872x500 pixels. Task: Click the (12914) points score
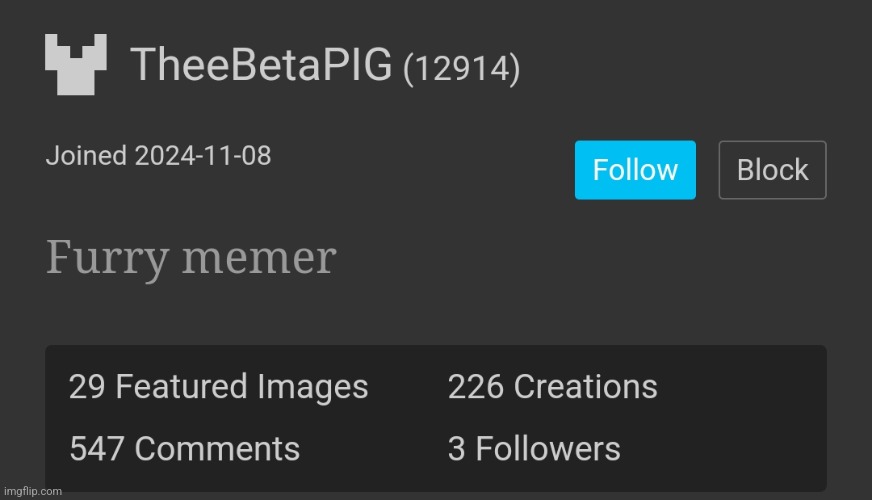click(x=461, y=69)
